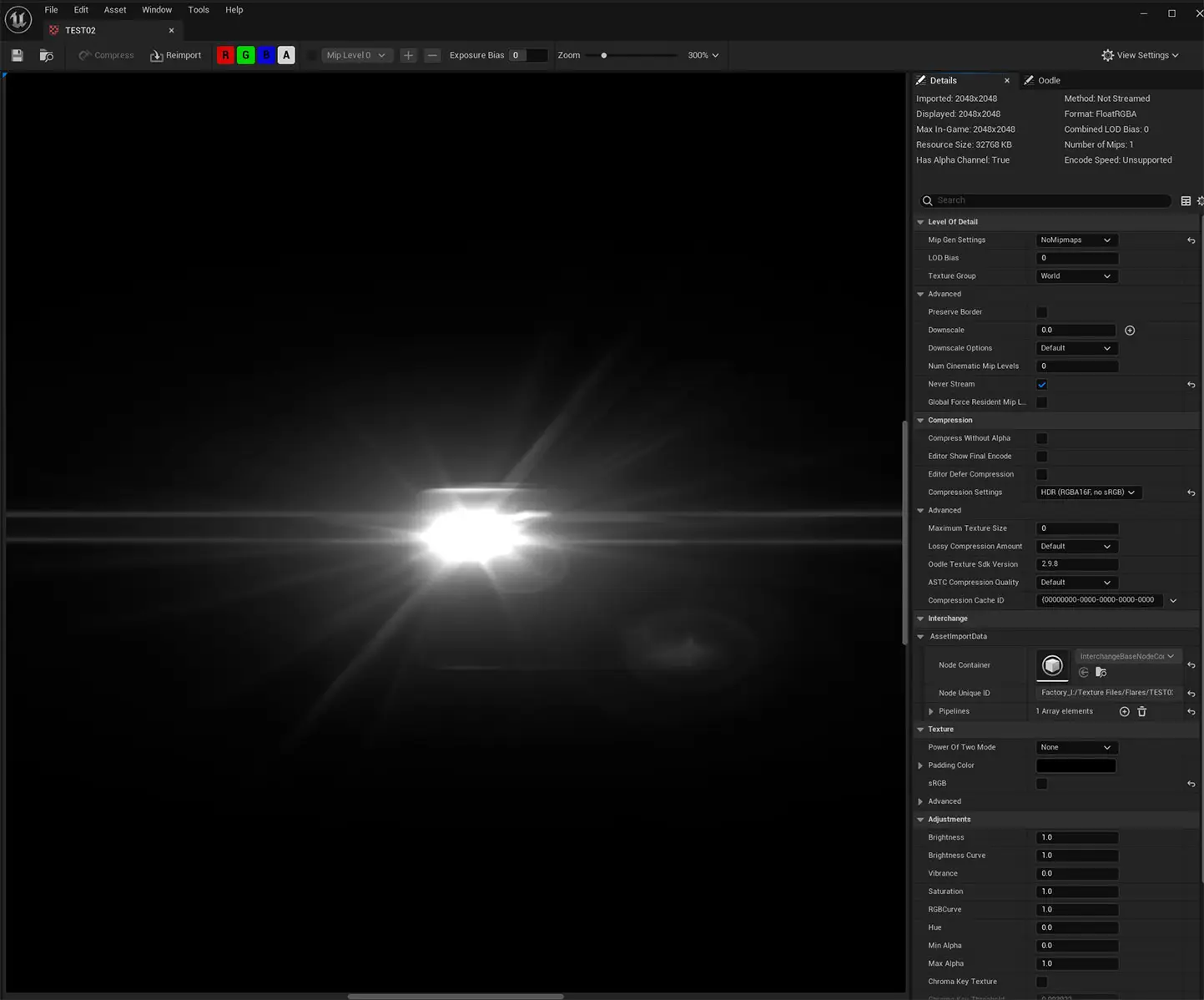The image size is (1204, 1000).
Task: Toggle the alpha channel button
Action: tap(286, 55)
